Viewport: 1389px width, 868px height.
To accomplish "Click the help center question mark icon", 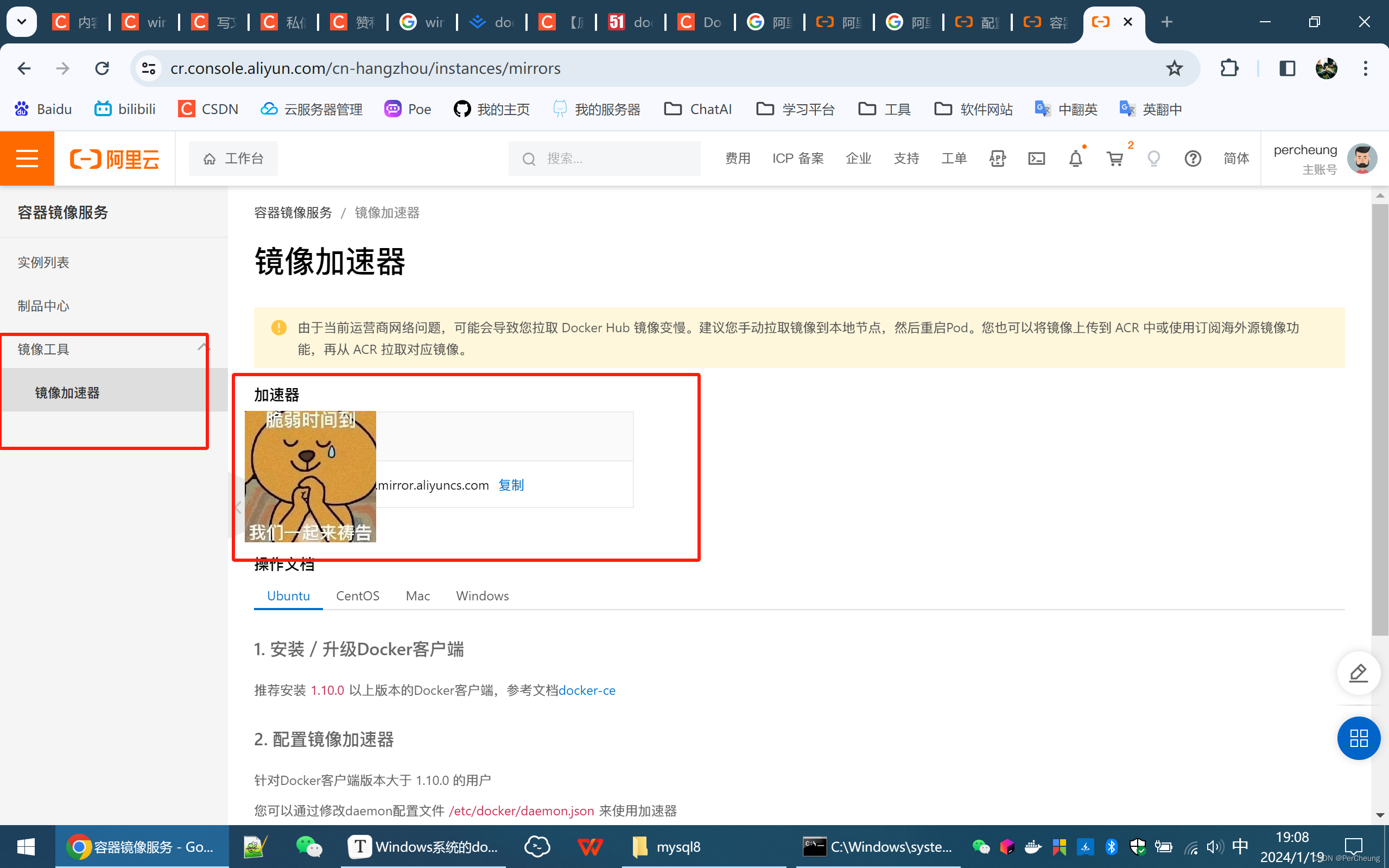I will click(1193, 159).
